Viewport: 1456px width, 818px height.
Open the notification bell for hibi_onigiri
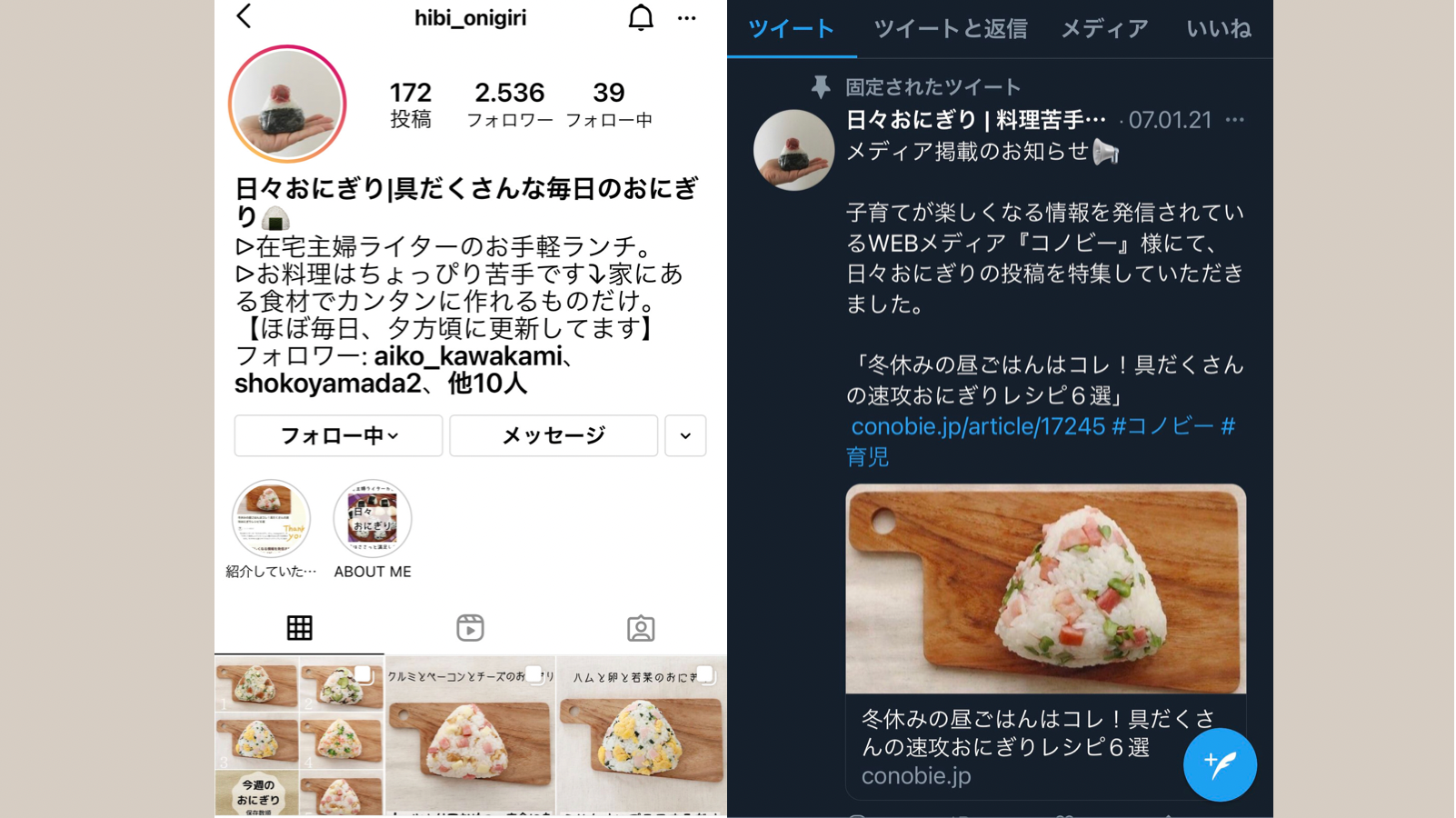point(641,17)
